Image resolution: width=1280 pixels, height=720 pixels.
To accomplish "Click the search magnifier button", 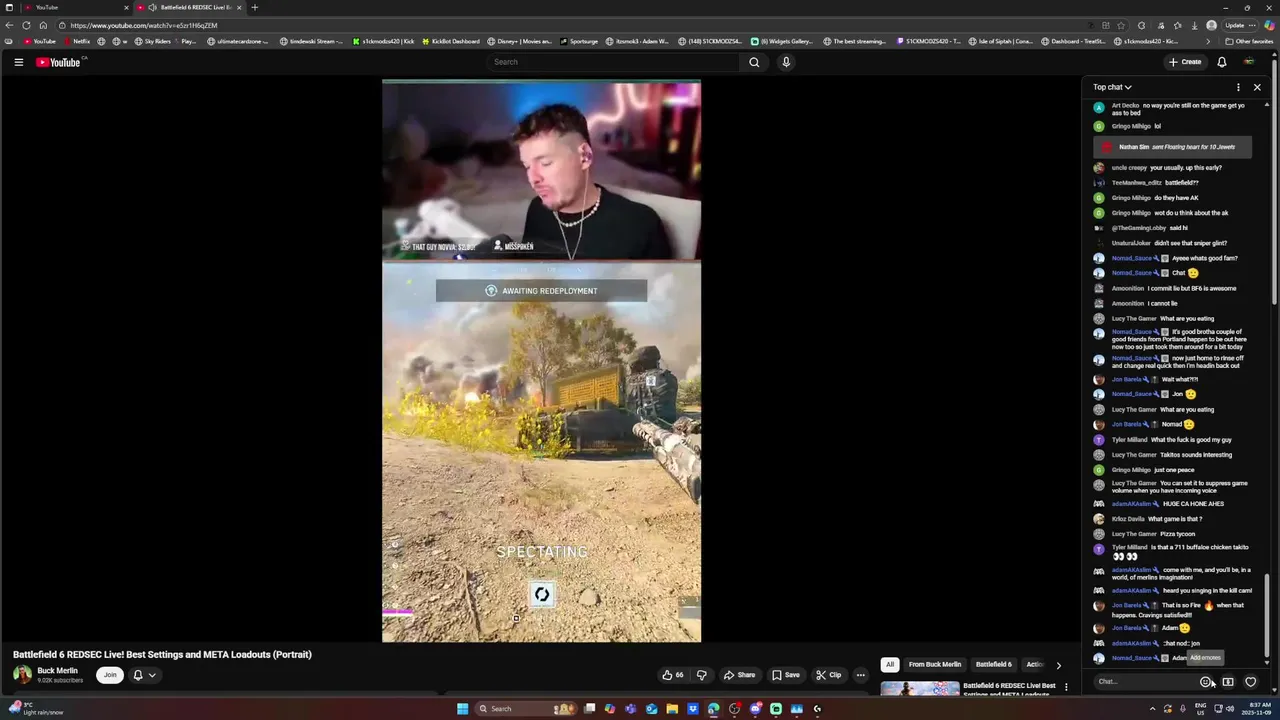I will 754,62.
